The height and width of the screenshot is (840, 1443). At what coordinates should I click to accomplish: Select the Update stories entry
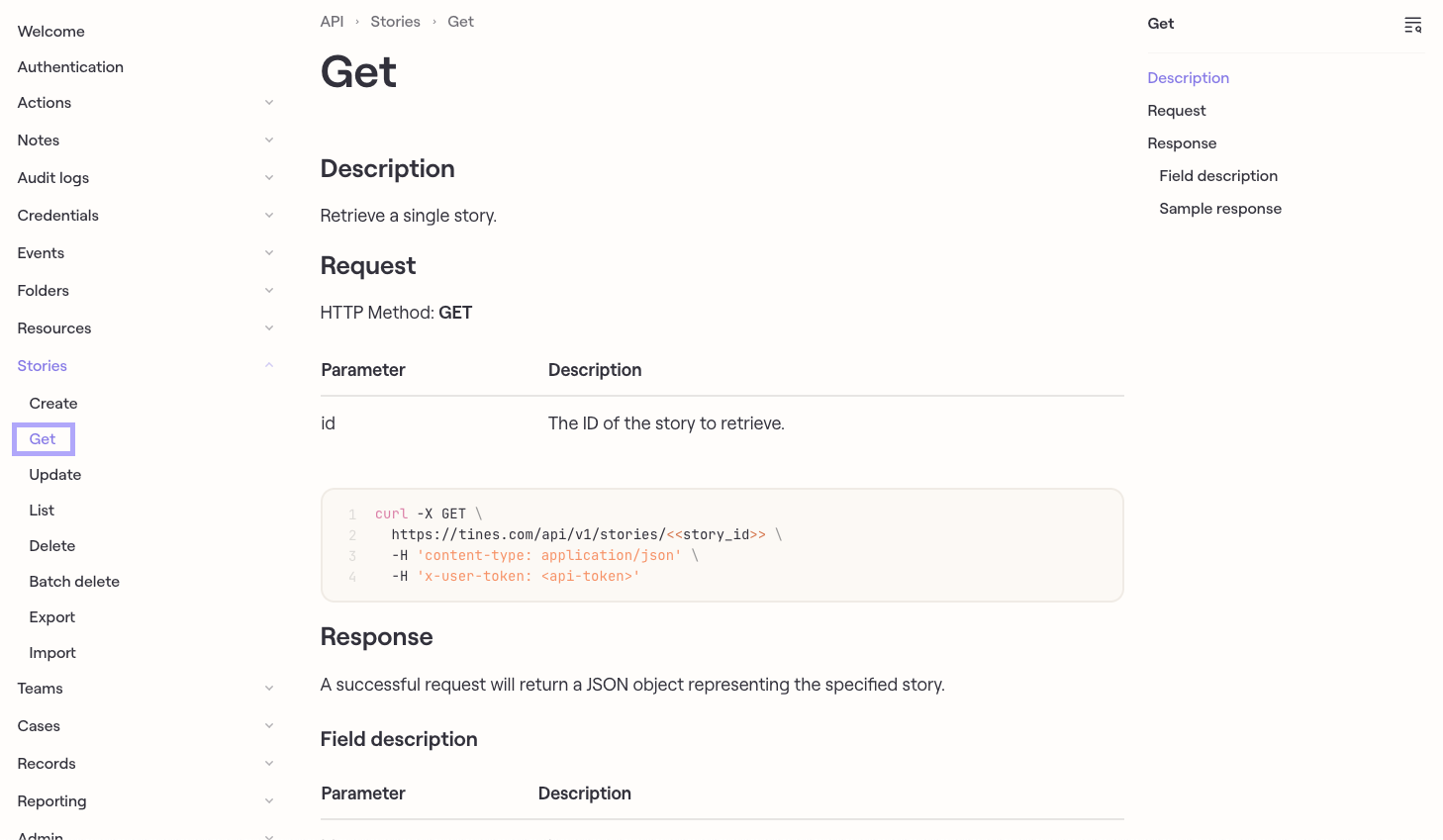pyautogui.click(x=55, y=475)
